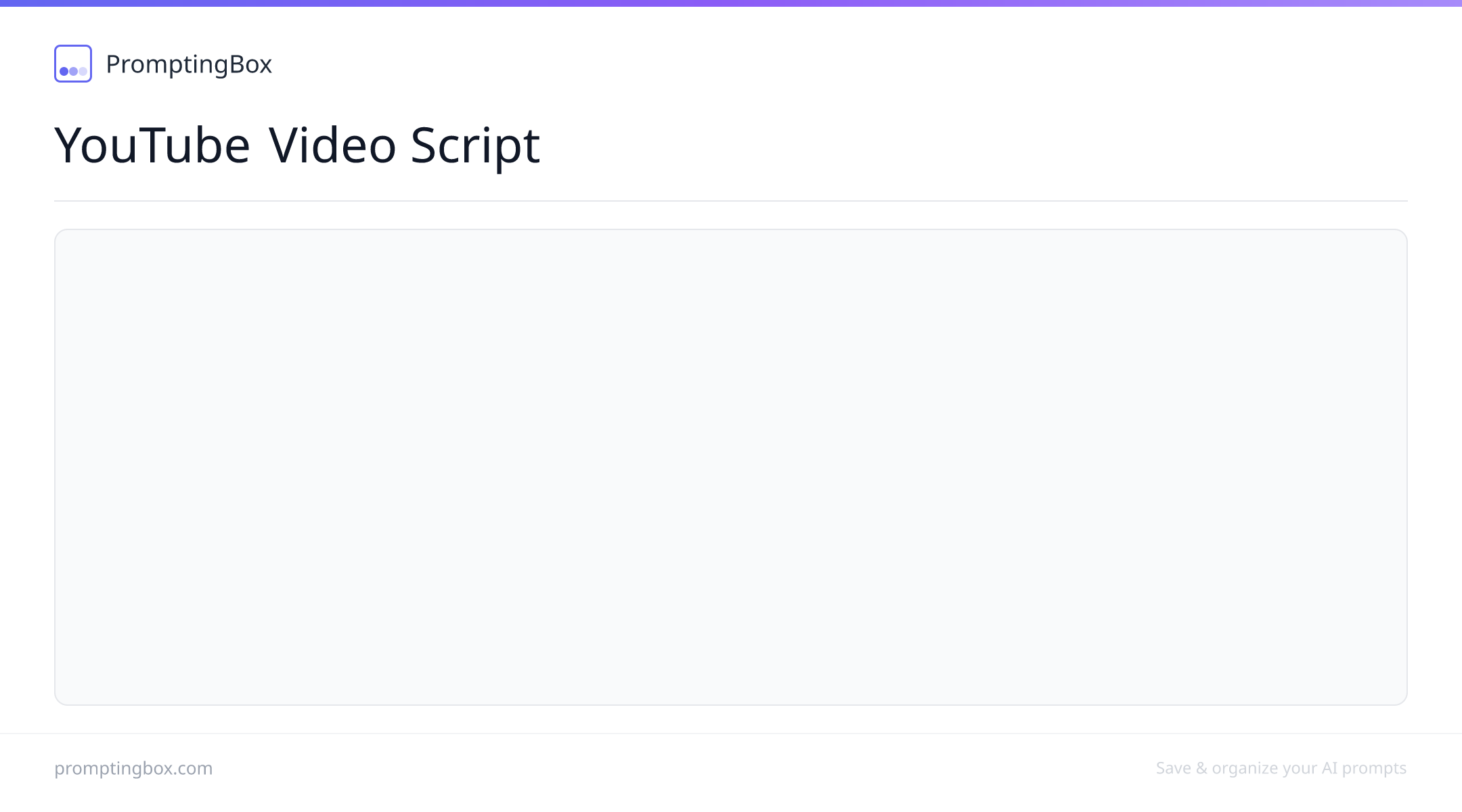
Task: Click the top-left corner of prompt box
Action: (x=57, y=231)
